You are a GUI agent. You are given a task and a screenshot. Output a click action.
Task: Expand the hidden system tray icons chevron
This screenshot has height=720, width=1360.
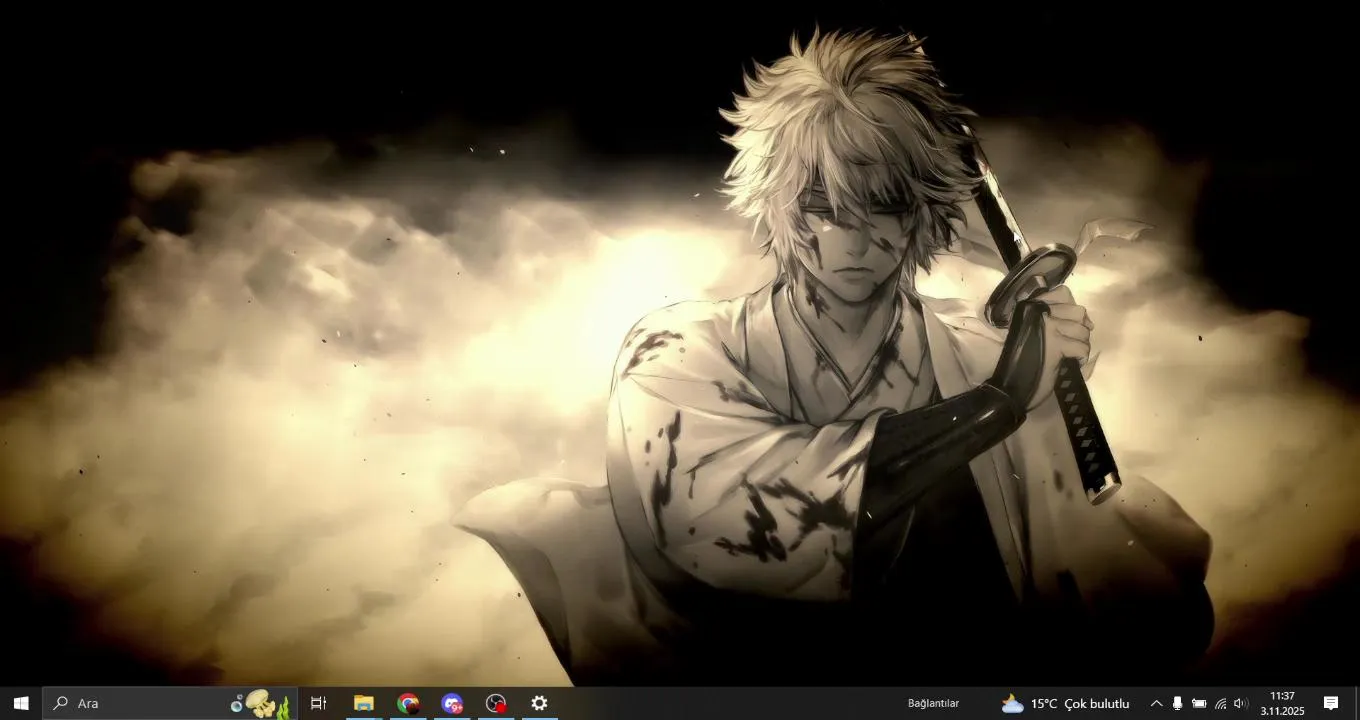(x=1157, y=703)
